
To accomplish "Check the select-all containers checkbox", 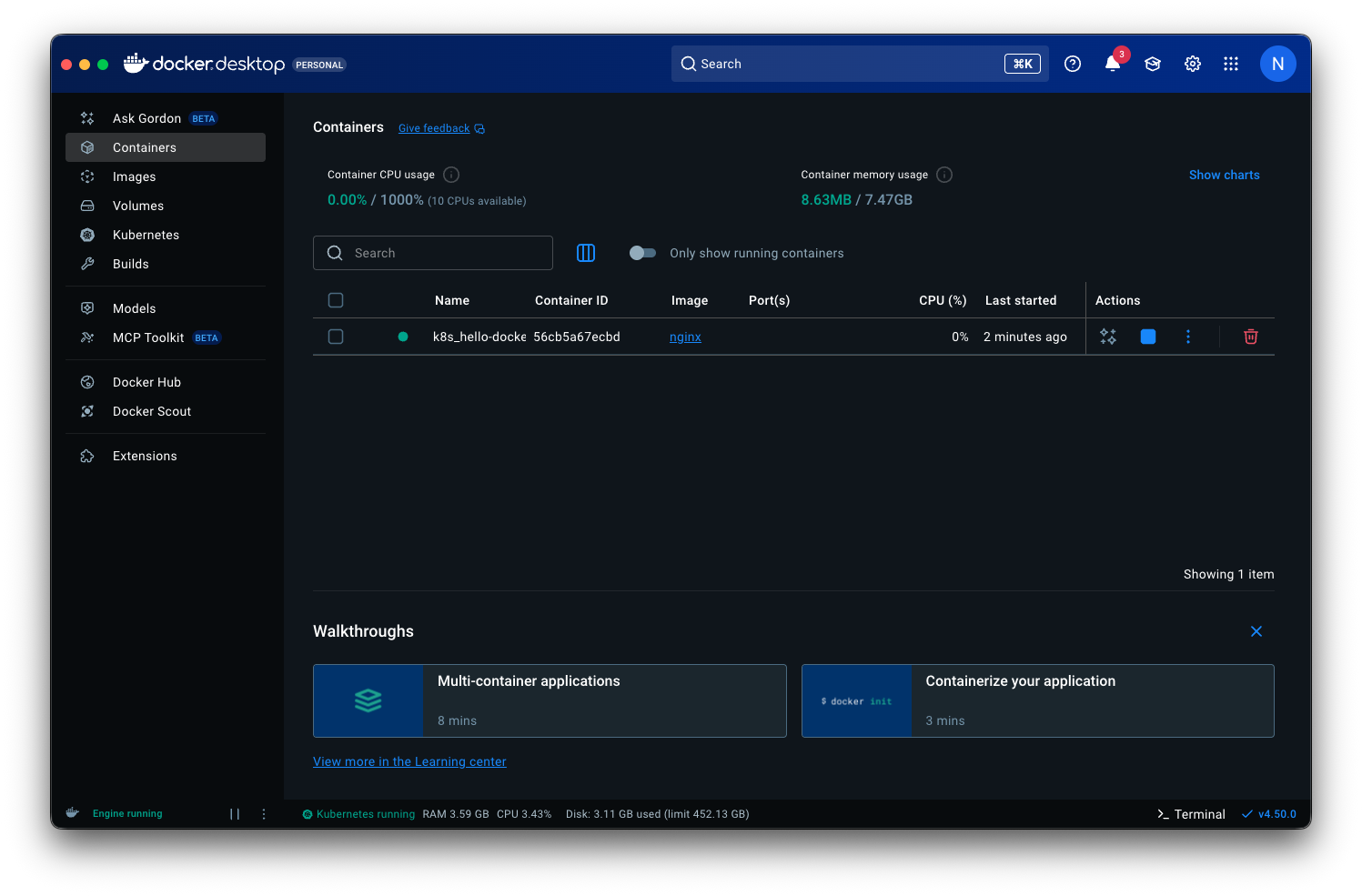I will (x=336, y=300).
